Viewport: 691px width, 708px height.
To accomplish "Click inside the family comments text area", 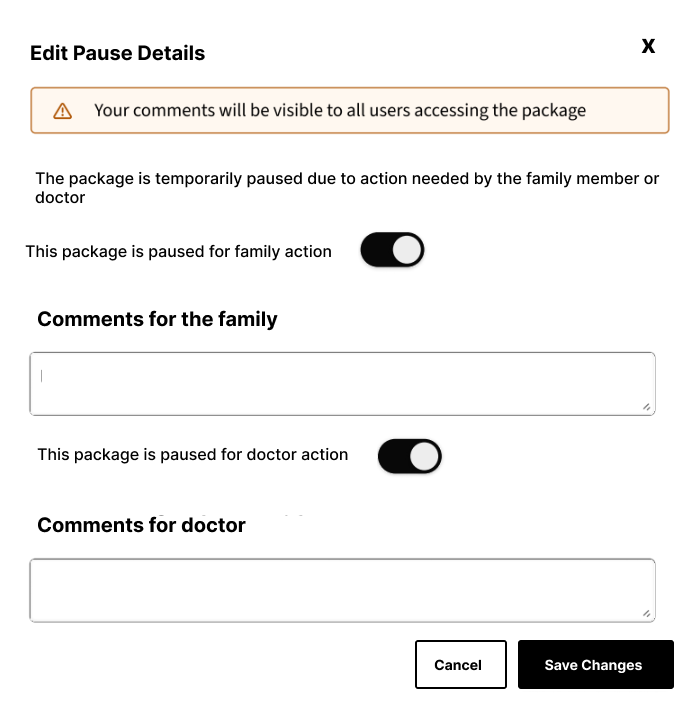I will 340,383.
